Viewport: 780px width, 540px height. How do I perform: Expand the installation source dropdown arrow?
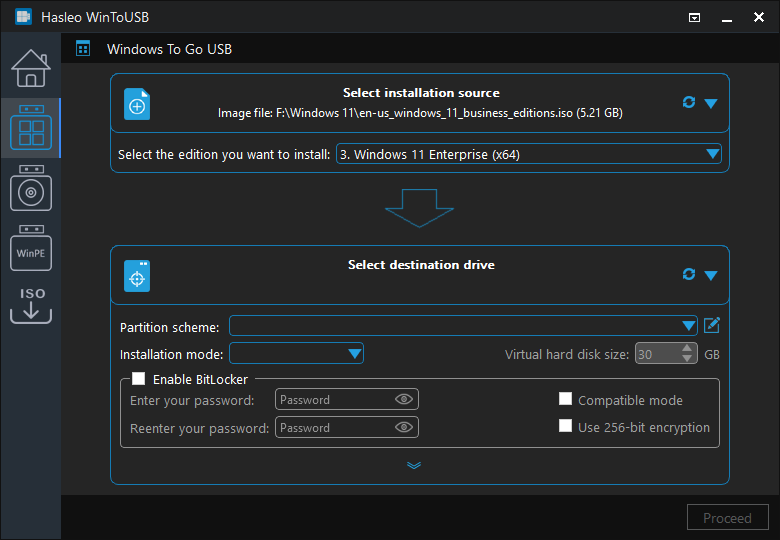coord(711,103)
